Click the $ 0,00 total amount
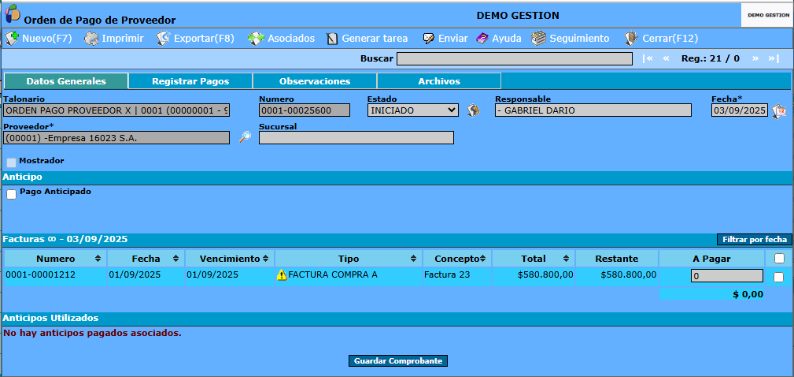 (748, 295)
